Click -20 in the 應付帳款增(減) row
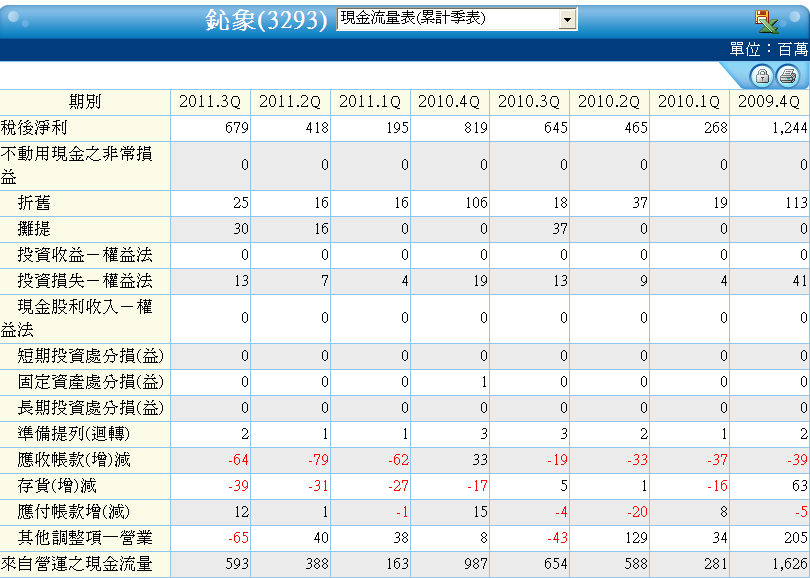The image size is (810, 578). coord(637,512)
